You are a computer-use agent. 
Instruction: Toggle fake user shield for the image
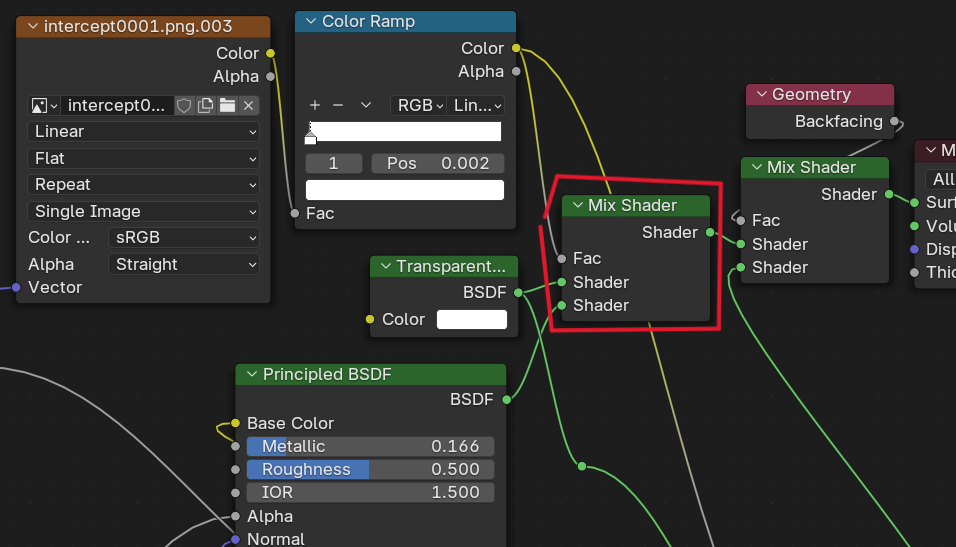coord(184,105)
